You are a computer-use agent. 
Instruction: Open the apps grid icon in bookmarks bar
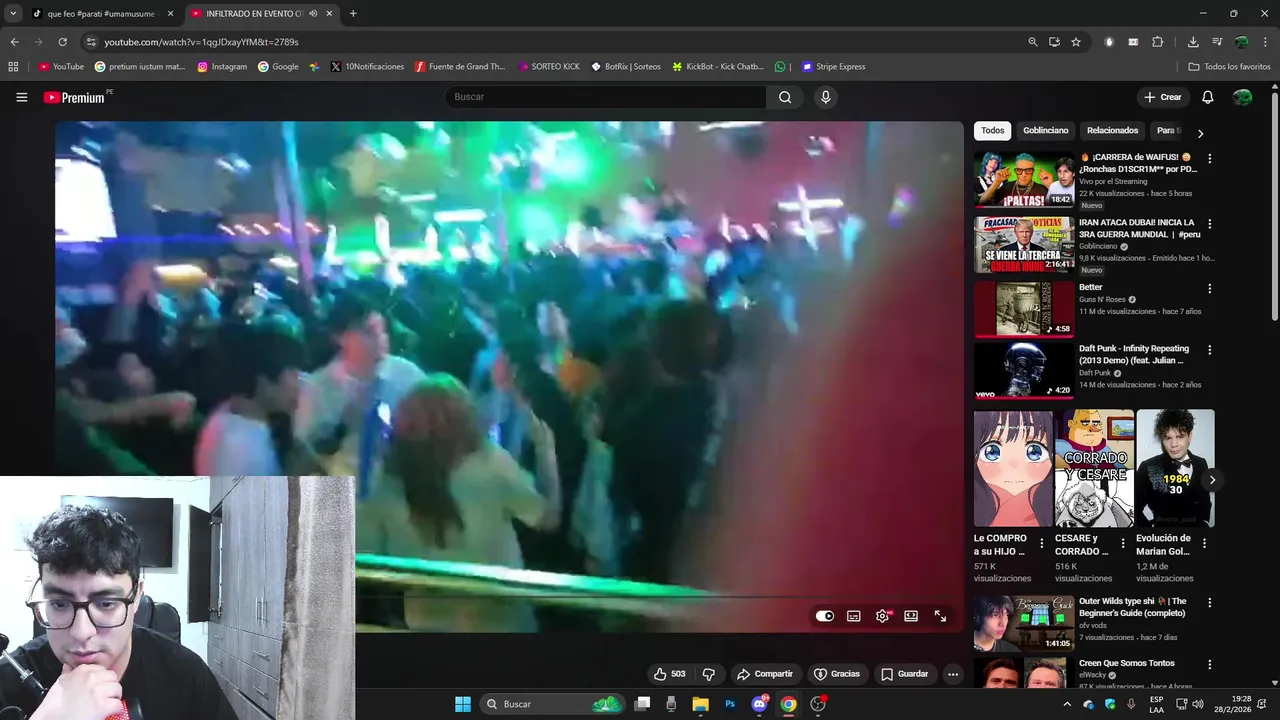[x=13, y=67]
